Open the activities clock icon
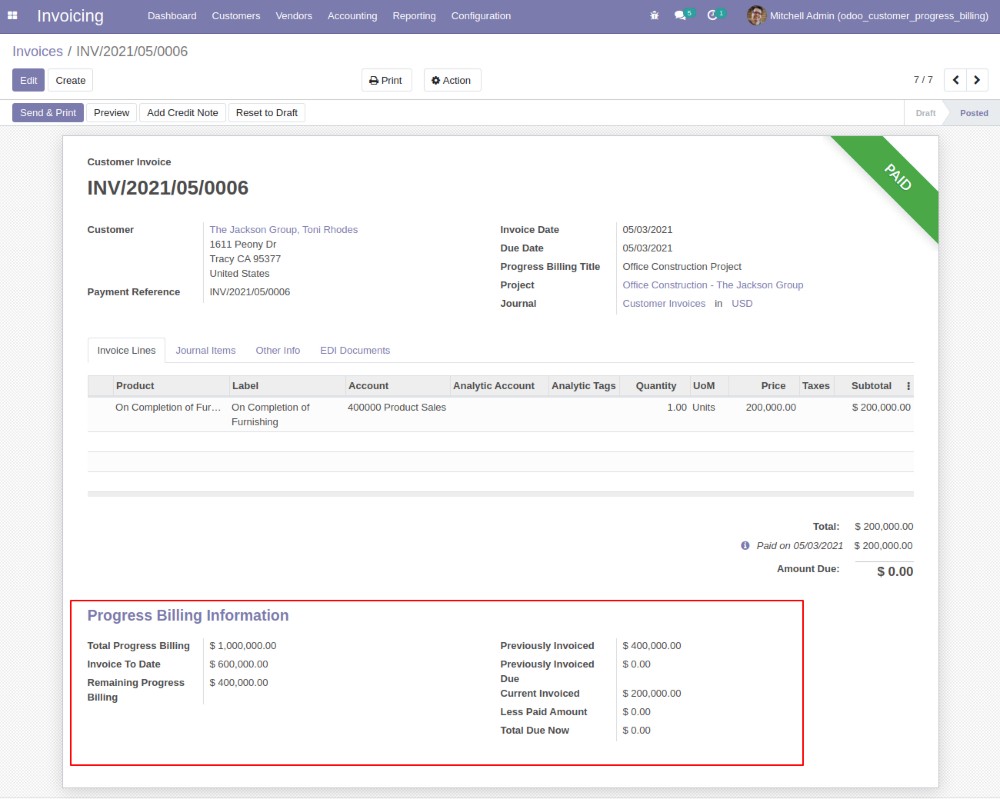This screenshot has height=799, width=1000. point(713,16)
